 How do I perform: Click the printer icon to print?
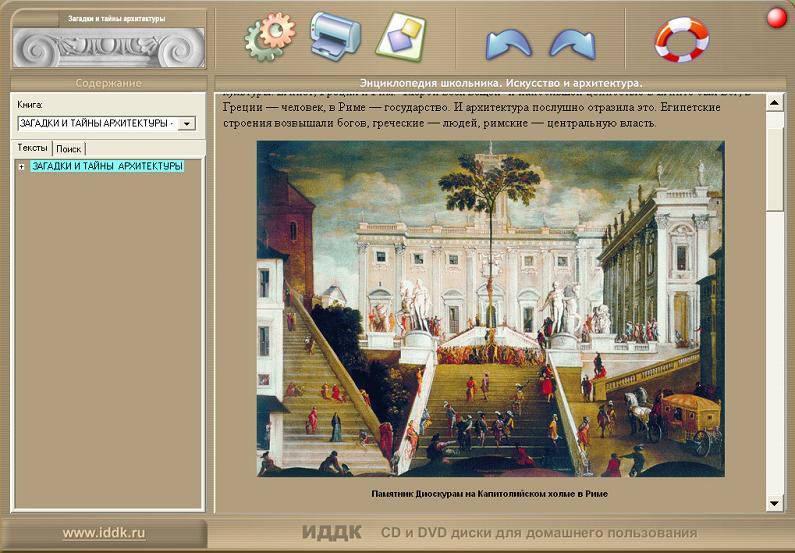tap(335, 37)
